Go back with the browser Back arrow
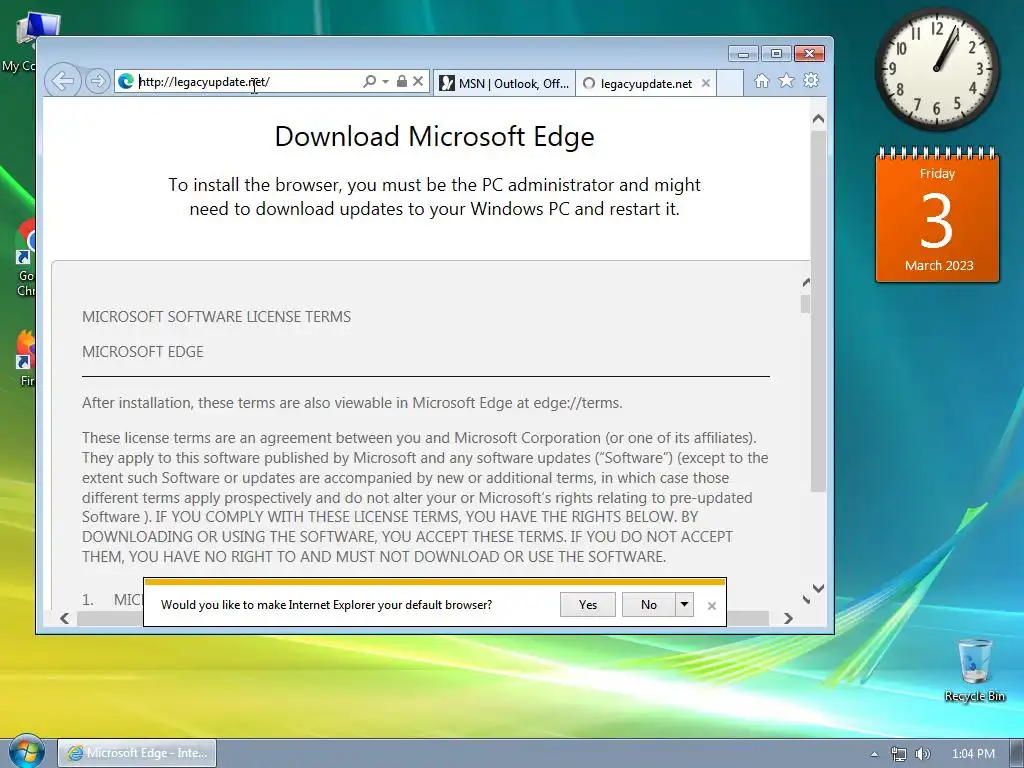The image size is (1024, 768). click(x=63, y=81)
